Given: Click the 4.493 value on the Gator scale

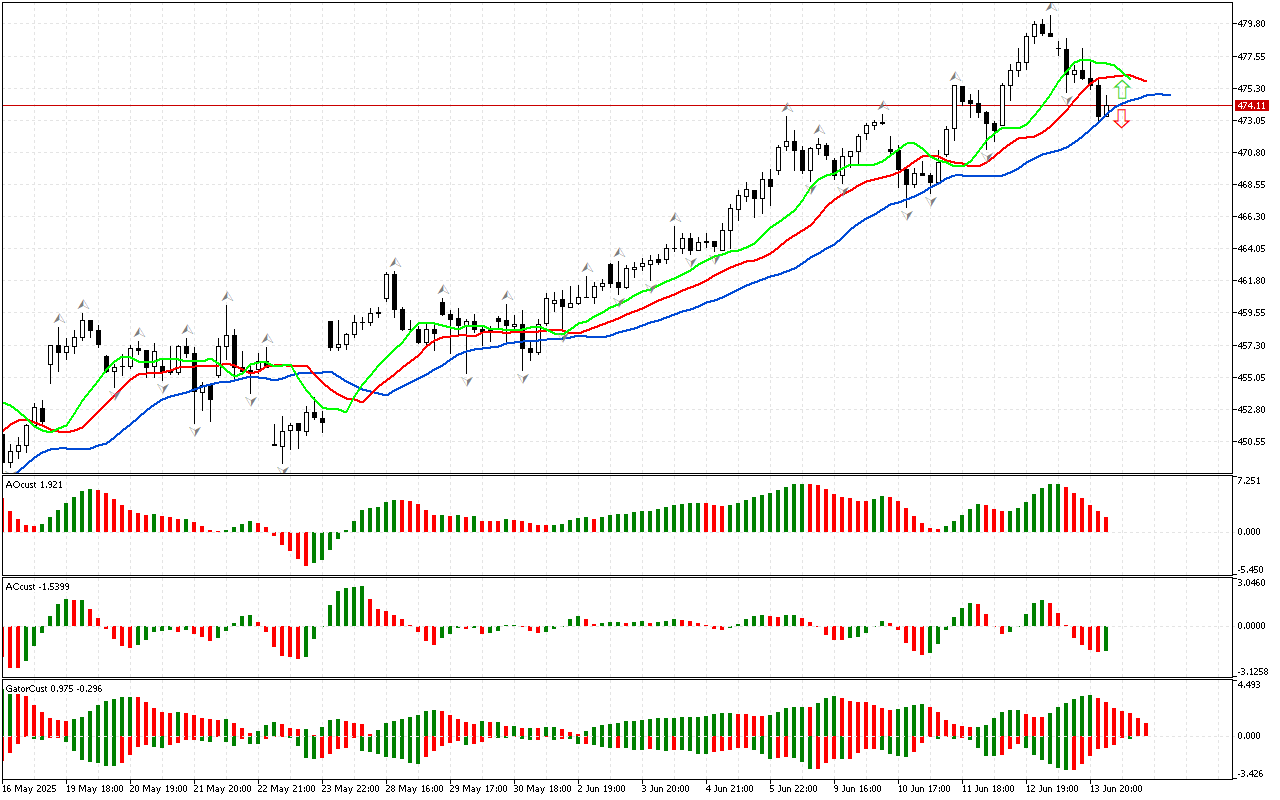Looking at the screenshot, I should [1250, 685].
